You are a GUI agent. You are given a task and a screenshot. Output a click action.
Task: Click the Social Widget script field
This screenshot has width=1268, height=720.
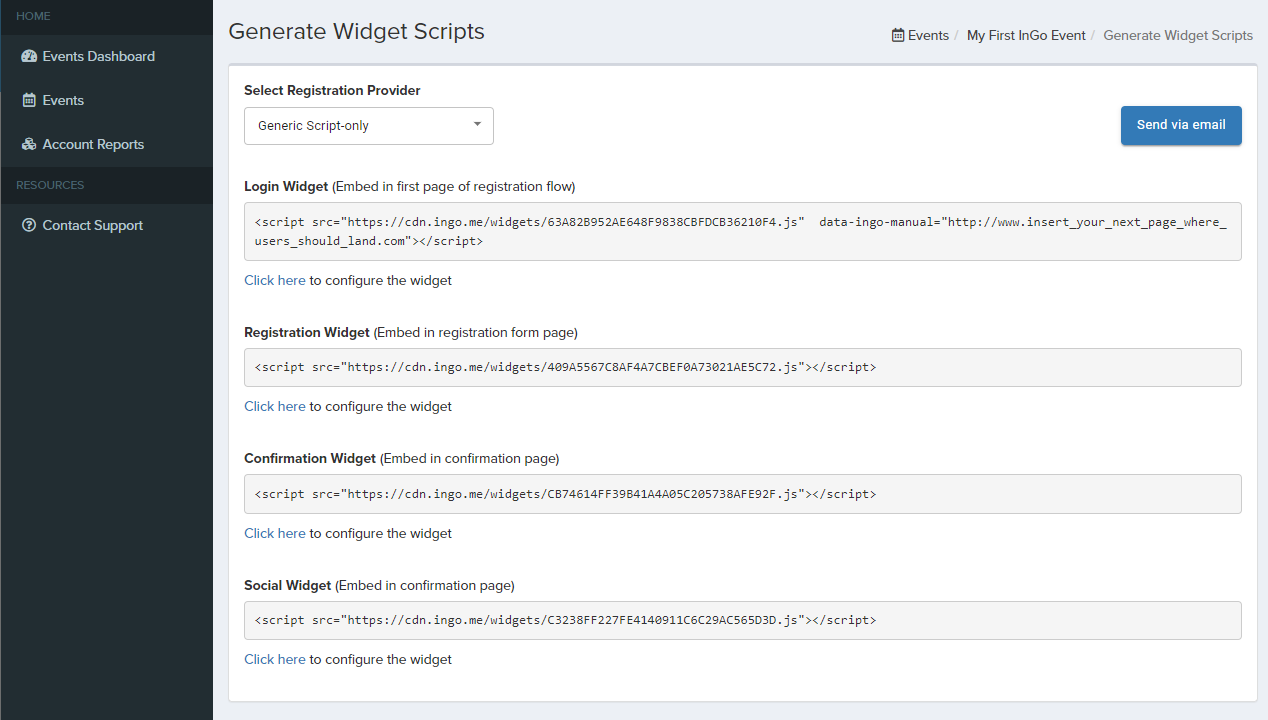(740, 619)
